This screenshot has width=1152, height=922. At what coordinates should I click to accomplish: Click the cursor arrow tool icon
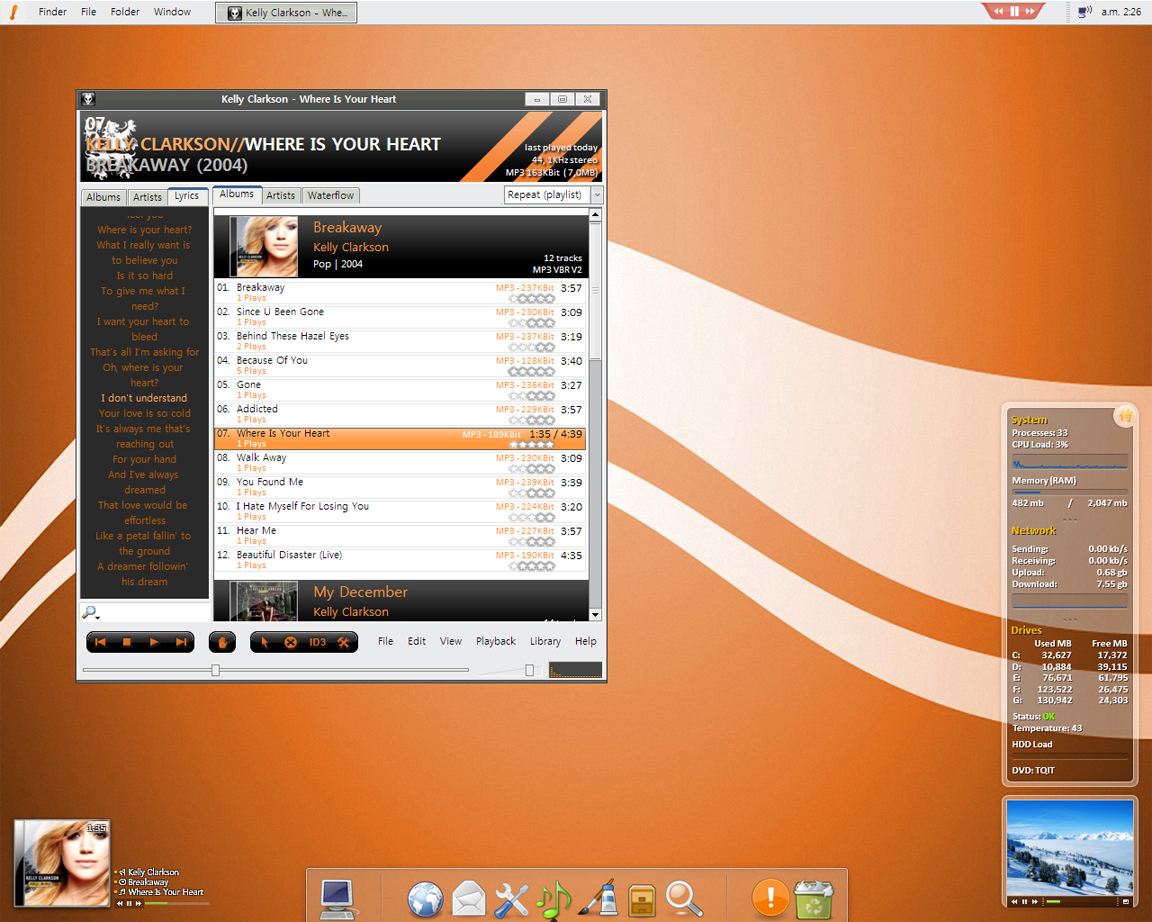[x=264, y=642]
